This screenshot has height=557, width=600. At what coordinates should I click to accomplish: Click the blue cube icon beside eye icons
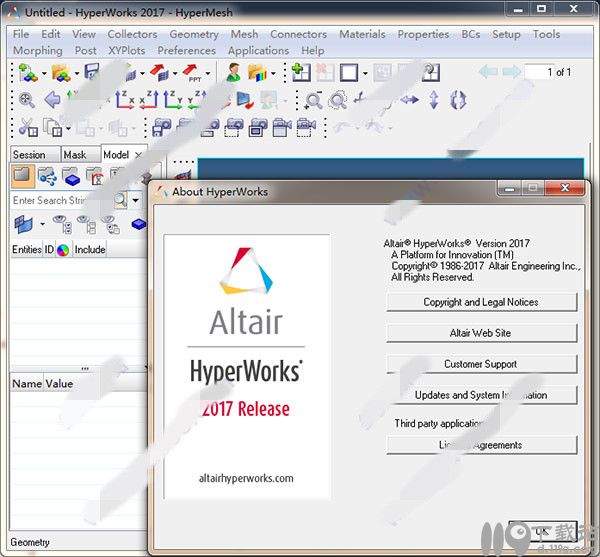pyautogui.click(x=139, y=224)
